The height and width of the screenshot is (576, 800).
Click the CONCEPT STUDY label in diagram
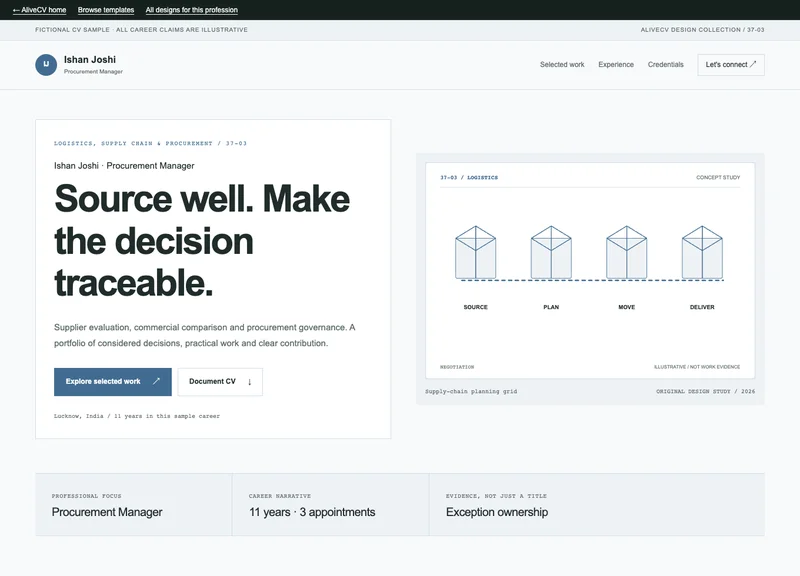click(x=718, y=178)
